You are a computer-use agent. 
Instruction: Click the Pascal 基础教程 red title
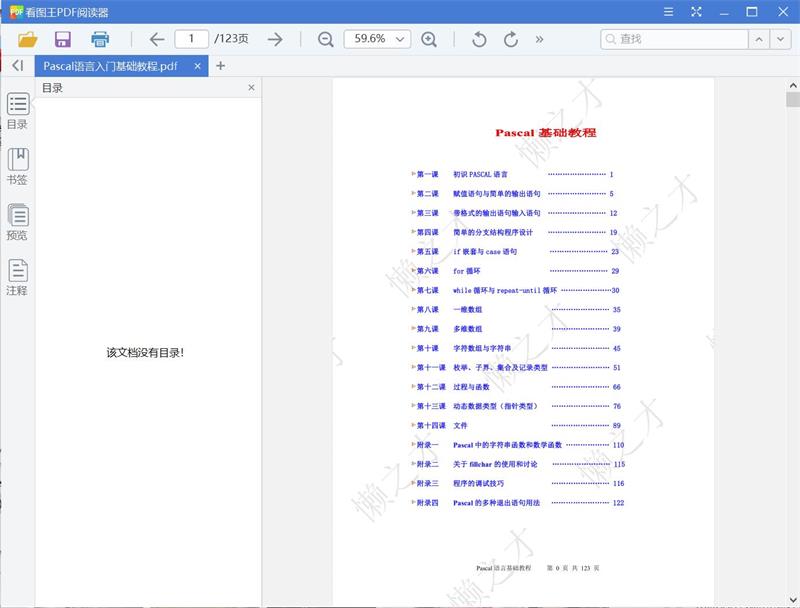tap(546, 133)
